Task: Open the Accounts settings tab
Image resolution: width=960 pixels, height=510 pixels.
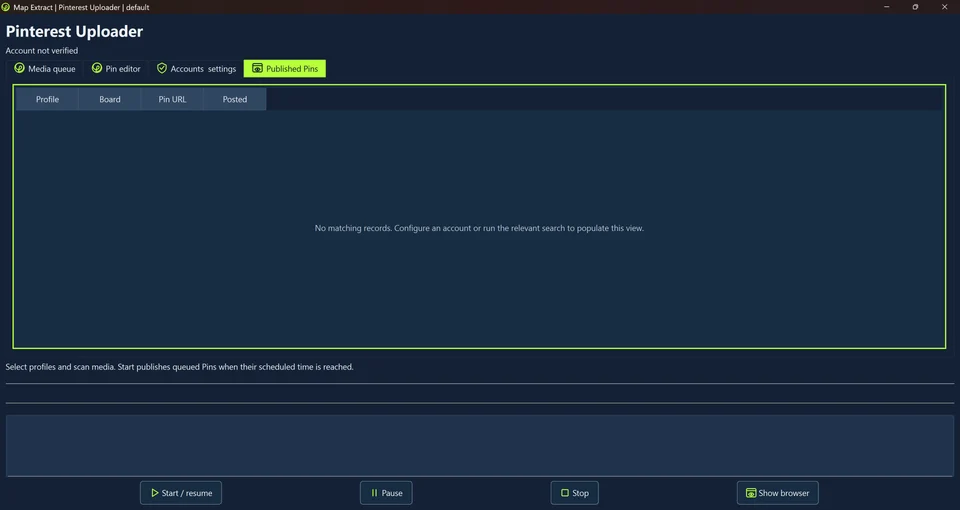Action: [197, 69]
